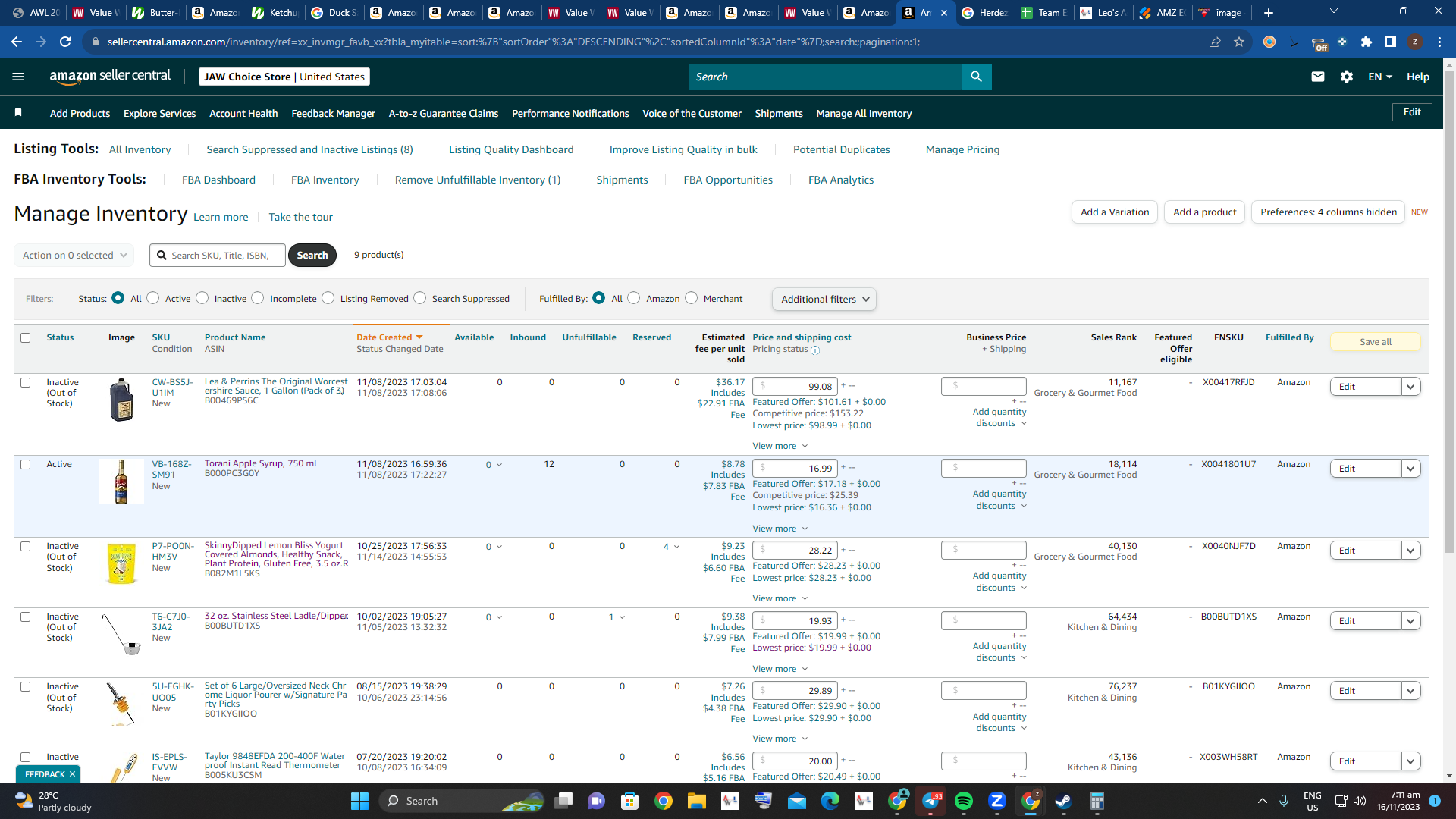Open Windows Start menu

359,801
